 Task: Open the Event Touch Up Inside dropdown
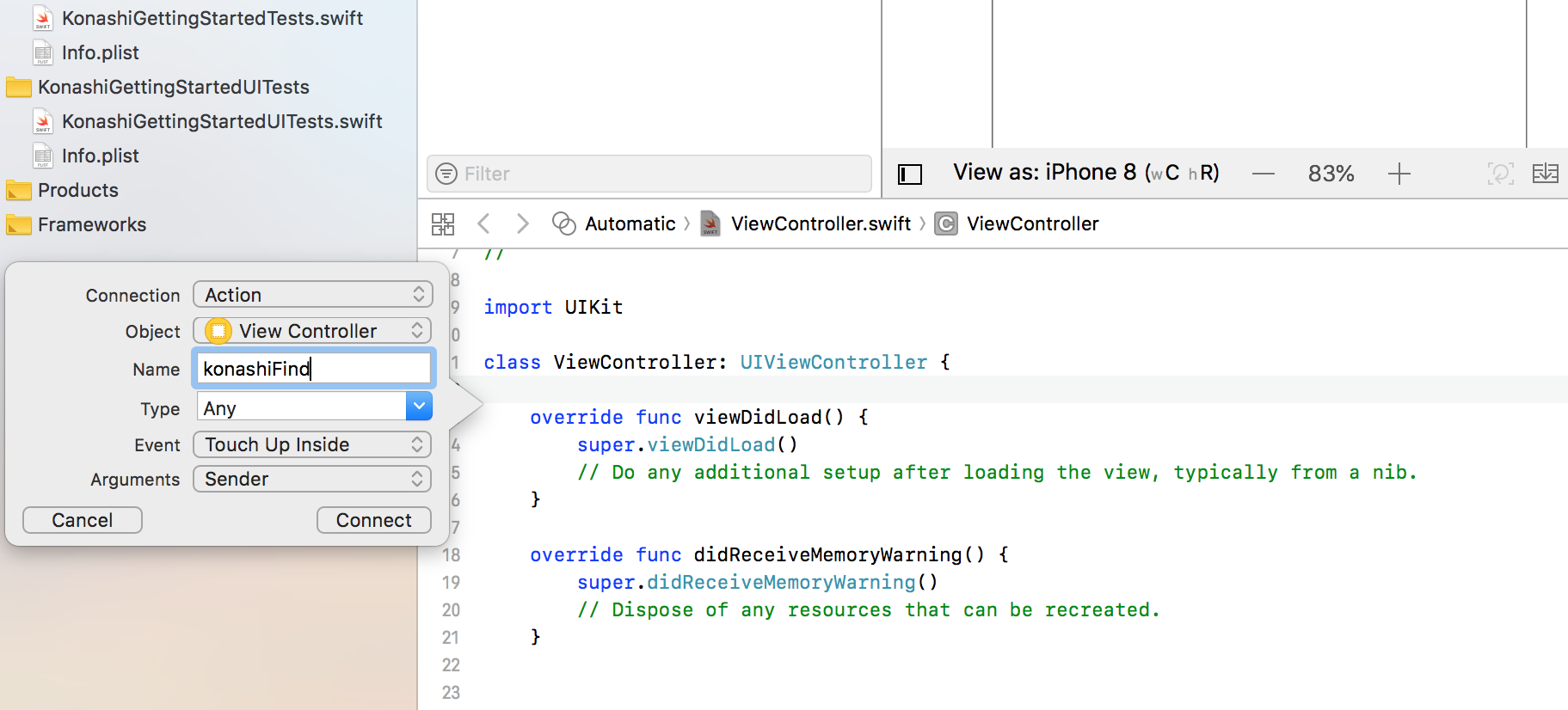312,444
